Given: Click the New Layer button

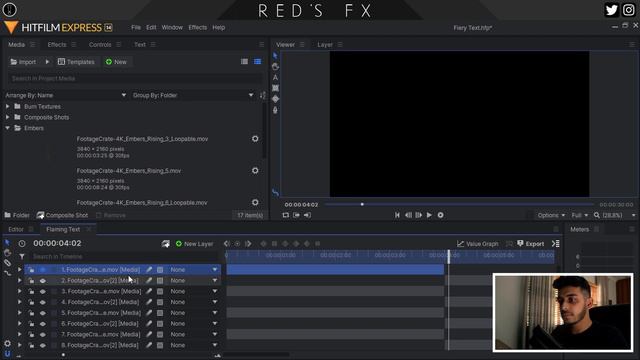Looking at the screenshot, I should point(194,244).
